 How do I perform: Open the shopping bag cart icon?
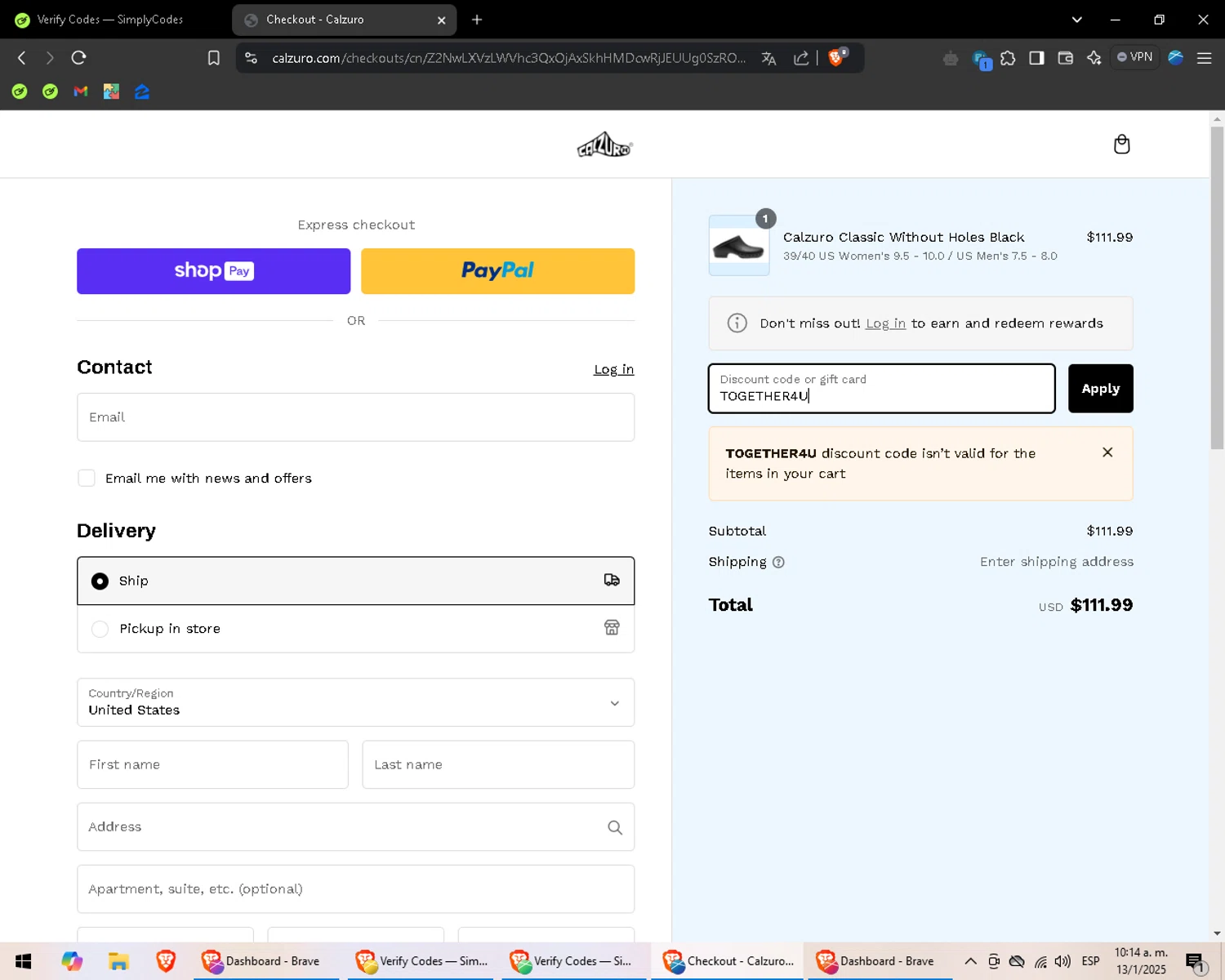pyautogui.click(x=1121, y=145)
